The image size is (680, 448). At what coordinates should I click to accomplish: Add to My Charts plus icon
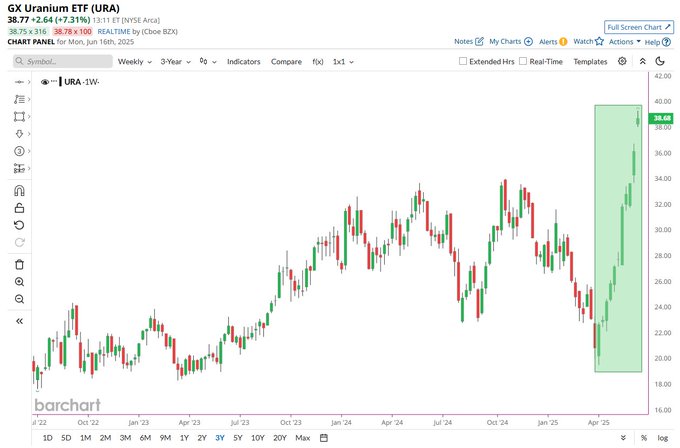[528, 42]
